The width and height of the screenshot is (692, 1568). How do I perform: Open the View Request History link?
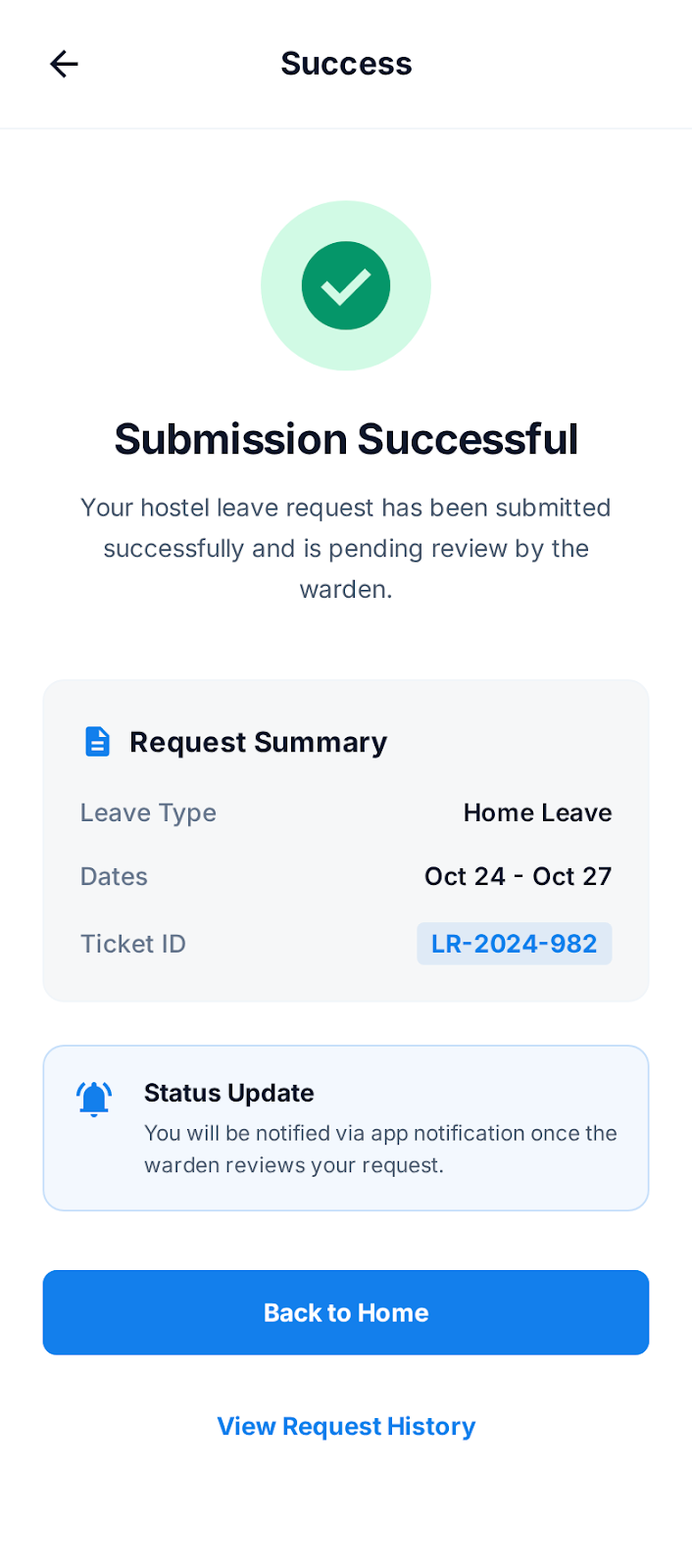click(346, 1426)
